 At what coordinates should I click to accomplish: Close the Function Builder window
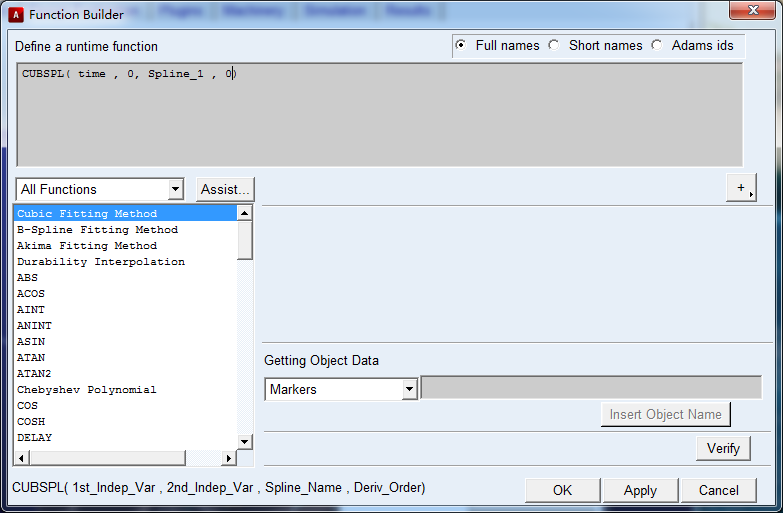click(753, 10)
